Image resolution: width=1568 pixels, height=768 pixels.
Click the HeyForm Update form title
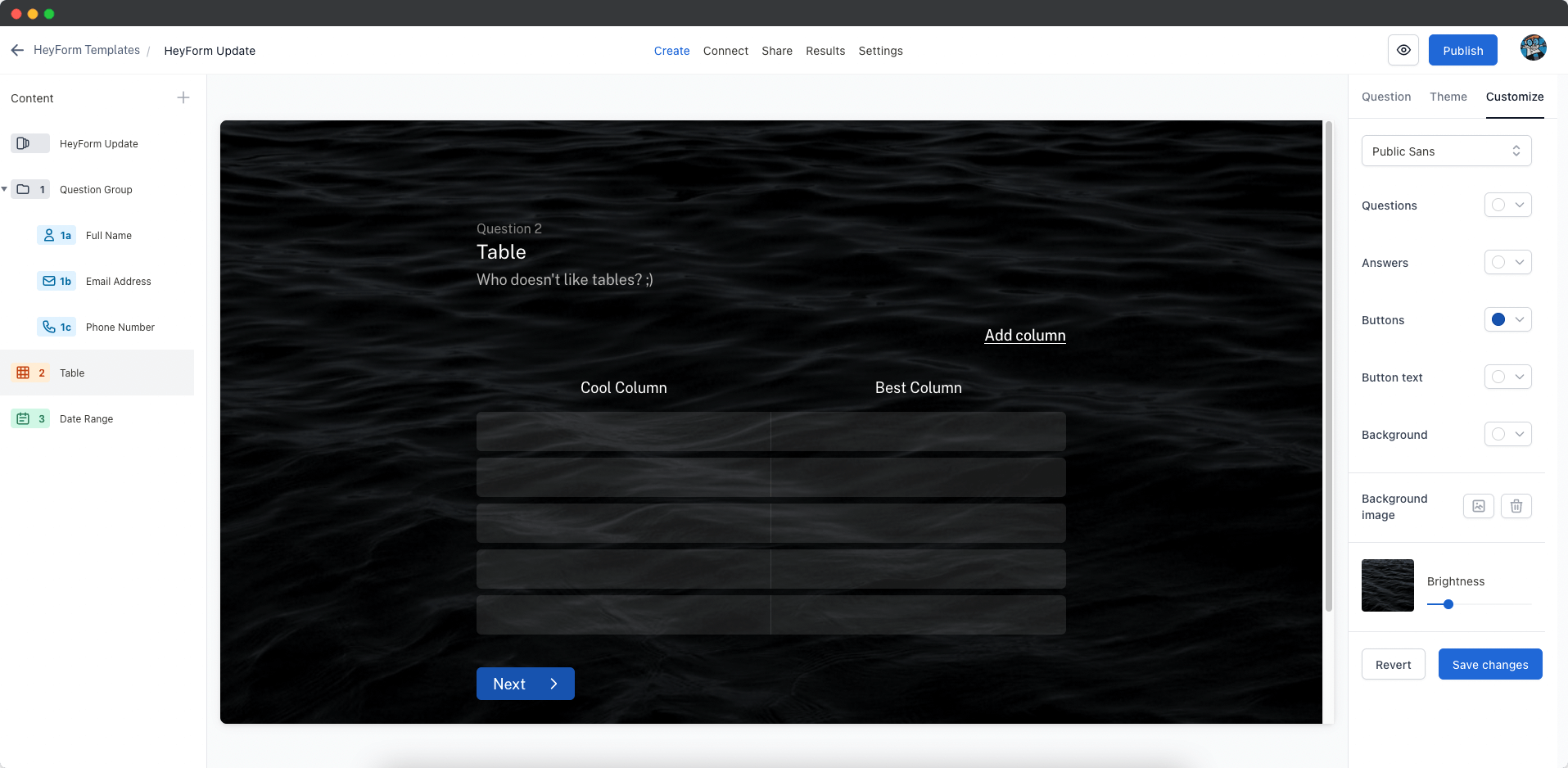pyautogui.click(x=210, y=51)
